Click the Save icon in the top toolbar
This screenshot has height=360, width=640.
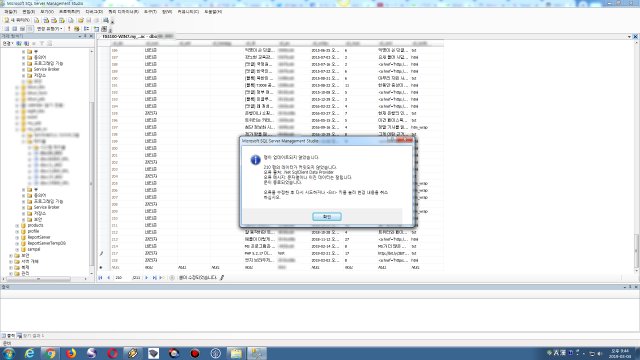pos(88,20)
